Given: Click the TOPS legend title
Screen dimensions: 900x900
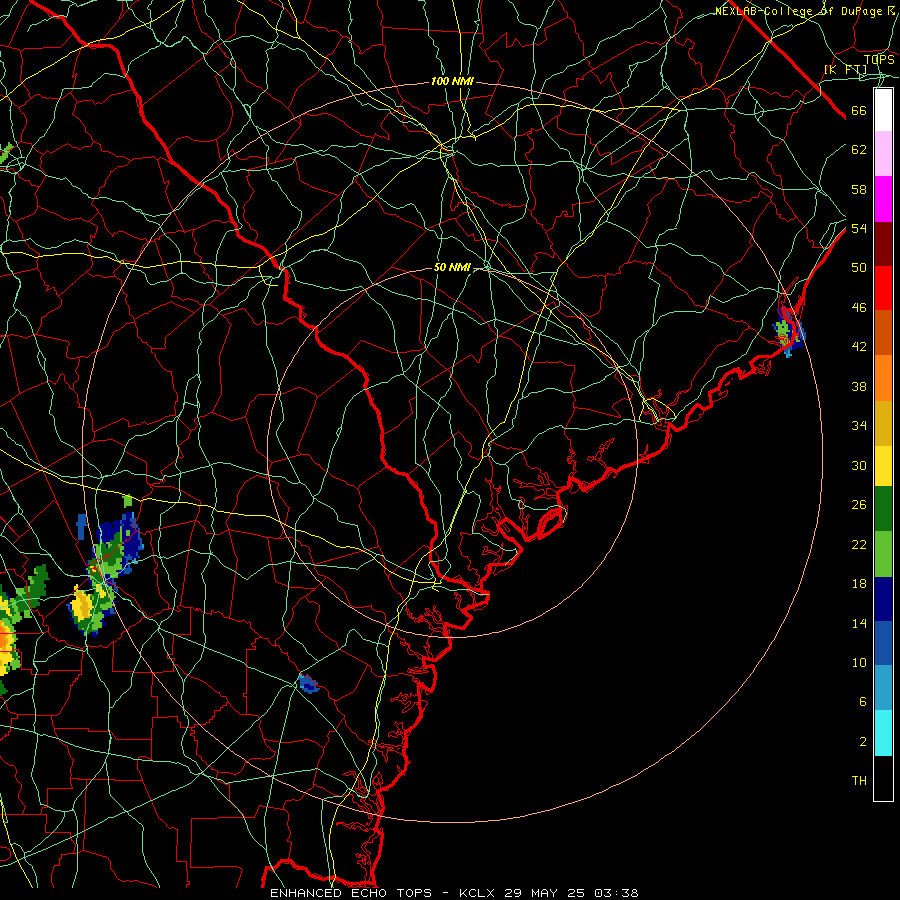Looking at the screenshot, I should 879,59.
